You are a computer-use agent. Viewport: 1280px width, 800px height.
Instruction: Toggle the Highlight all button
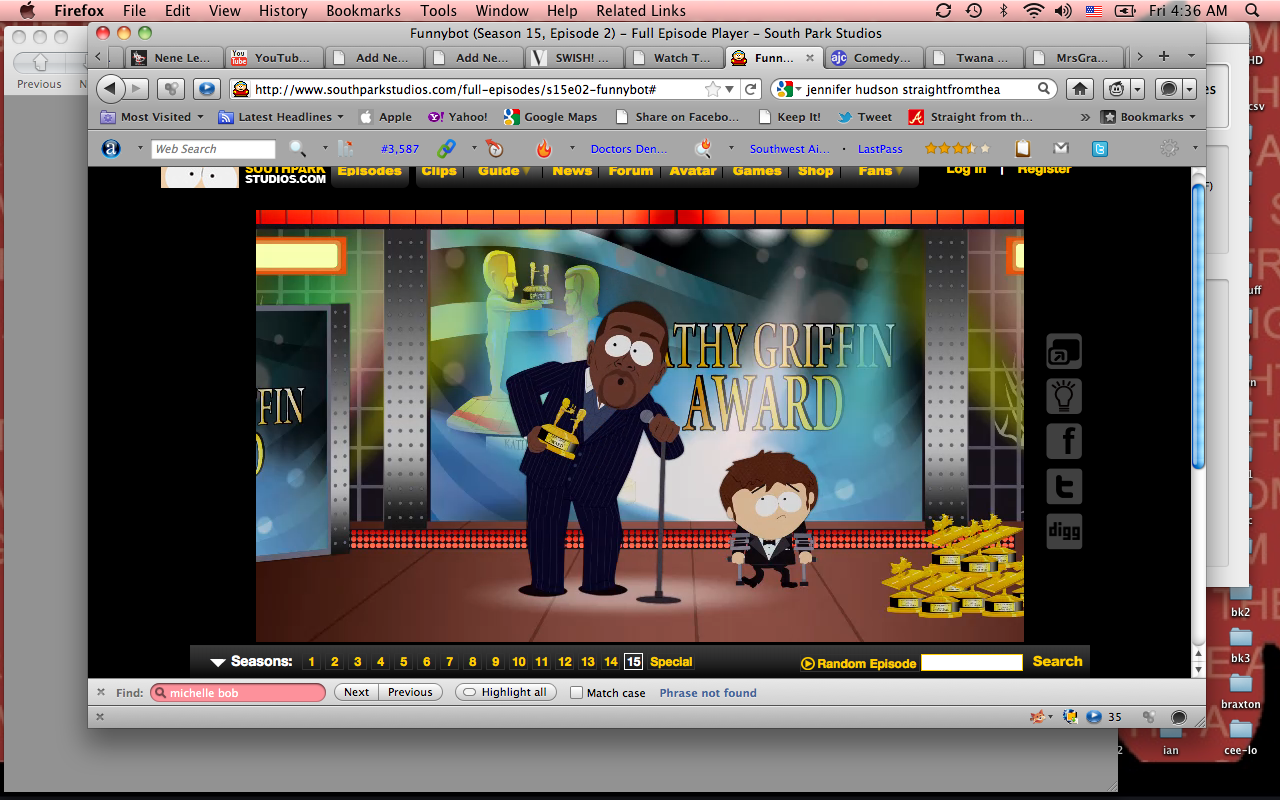pyautogui.click(x=506, y=692)
